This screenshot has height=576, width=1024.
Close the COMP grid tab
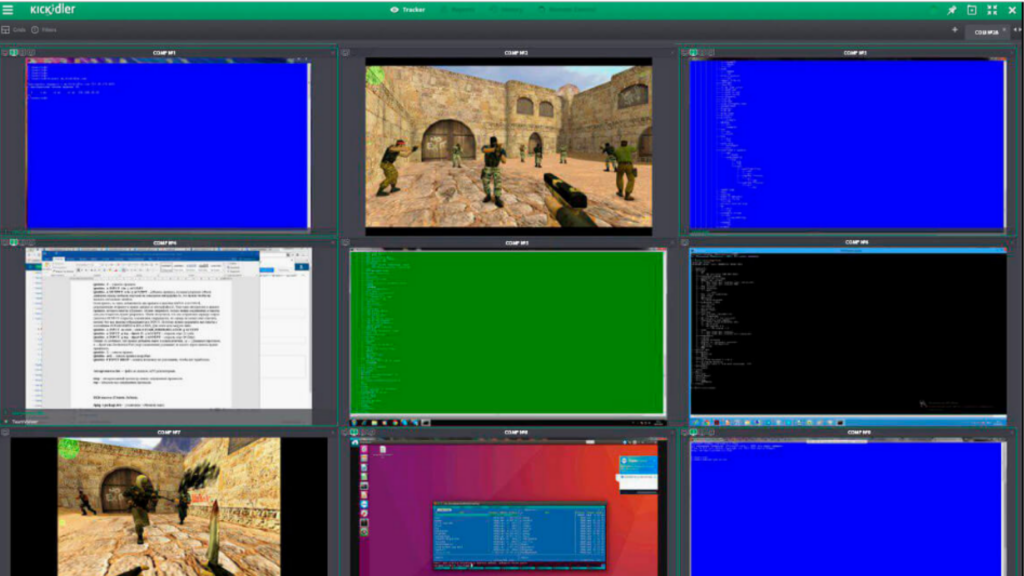[x=1004, y=30]
